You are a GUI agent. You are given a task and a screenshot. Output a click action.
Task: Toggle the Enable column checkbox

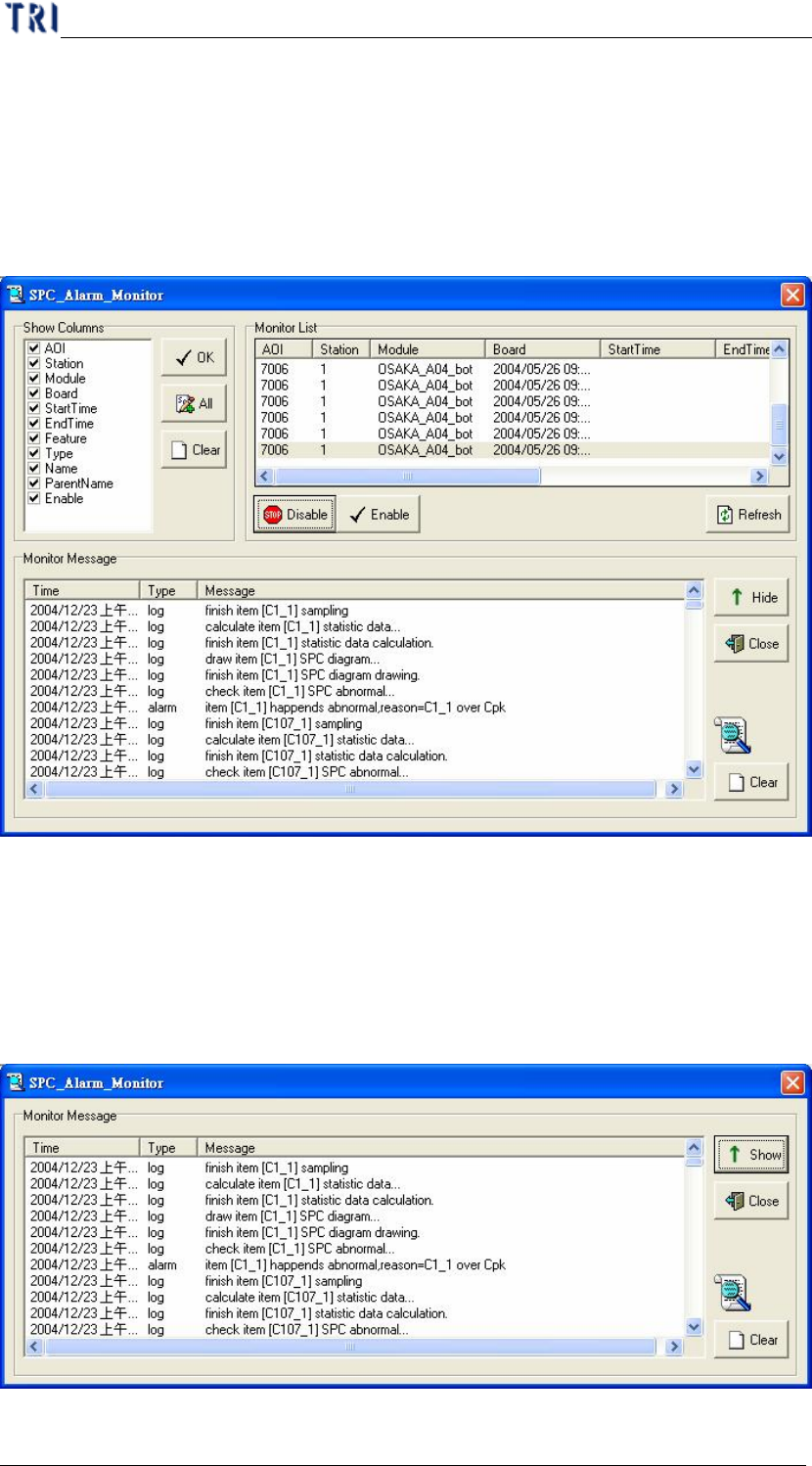click(x=34, y=498)
